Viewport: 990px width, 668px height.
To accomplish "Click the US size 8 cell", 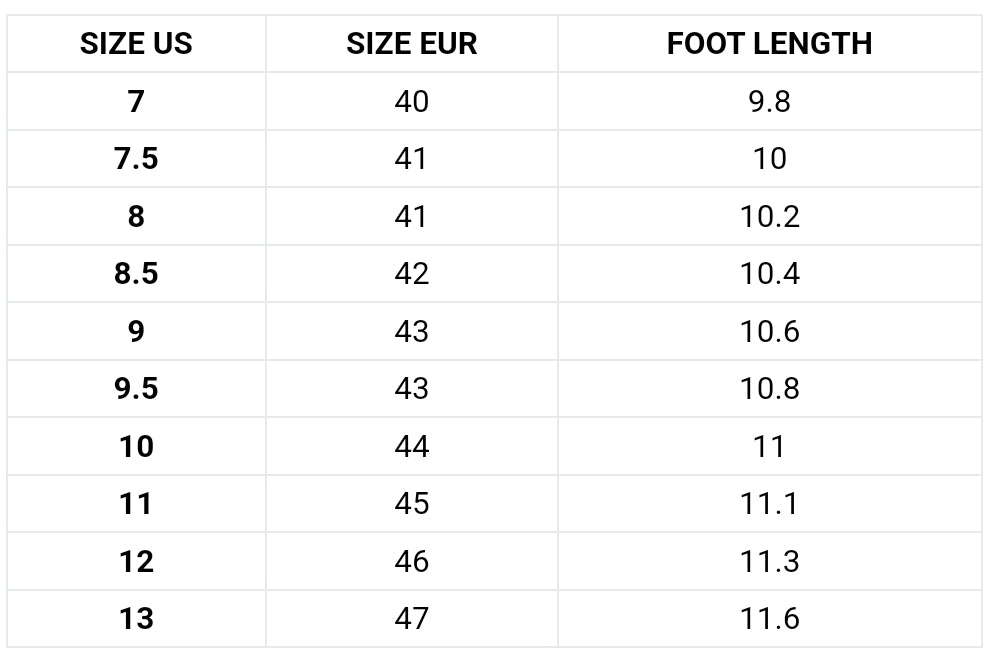I will click(136, 216).
